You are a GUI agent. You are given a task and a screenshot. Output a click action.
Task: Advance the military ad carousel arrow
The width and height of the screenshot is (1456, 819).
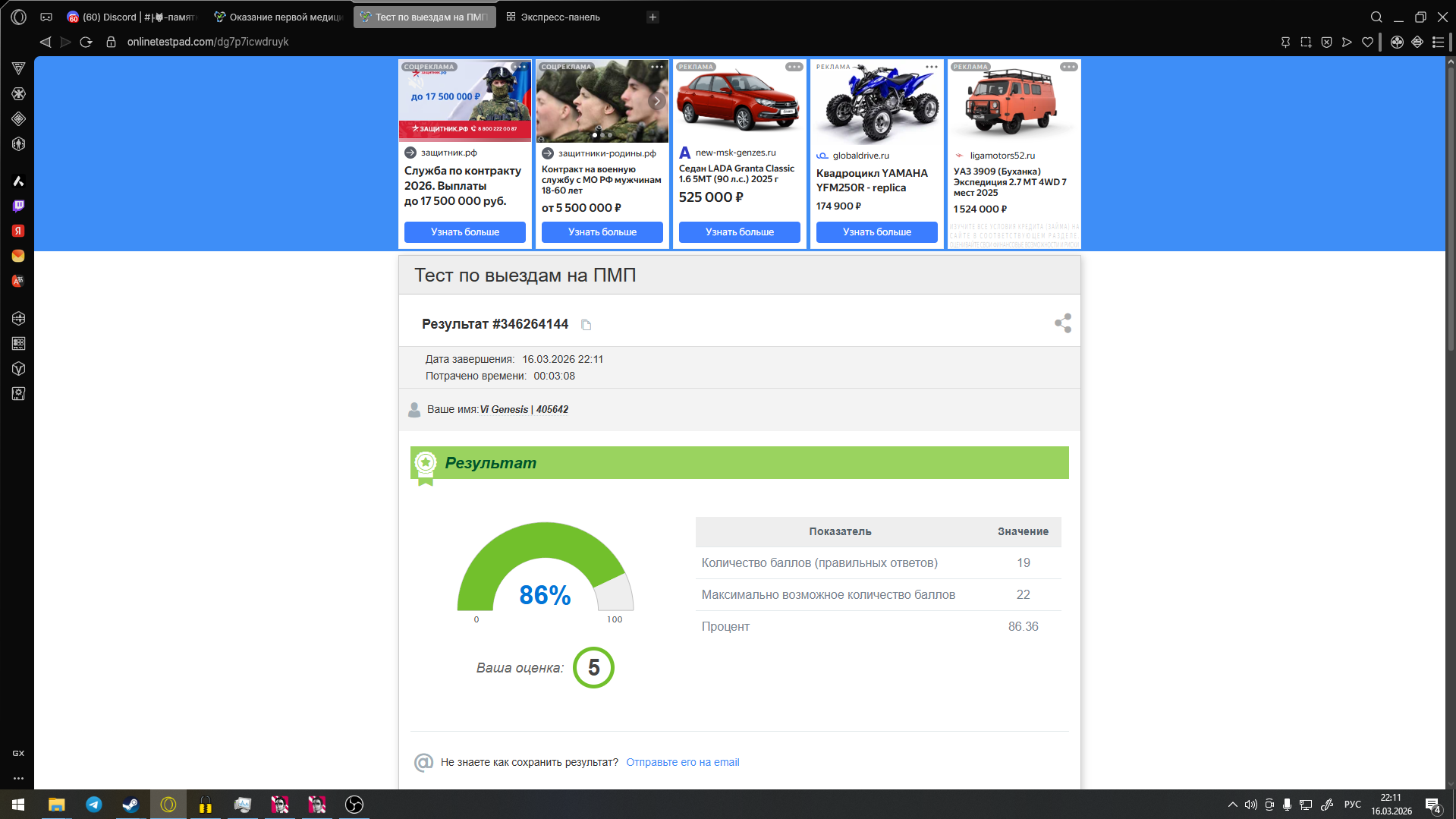(657, 101)
